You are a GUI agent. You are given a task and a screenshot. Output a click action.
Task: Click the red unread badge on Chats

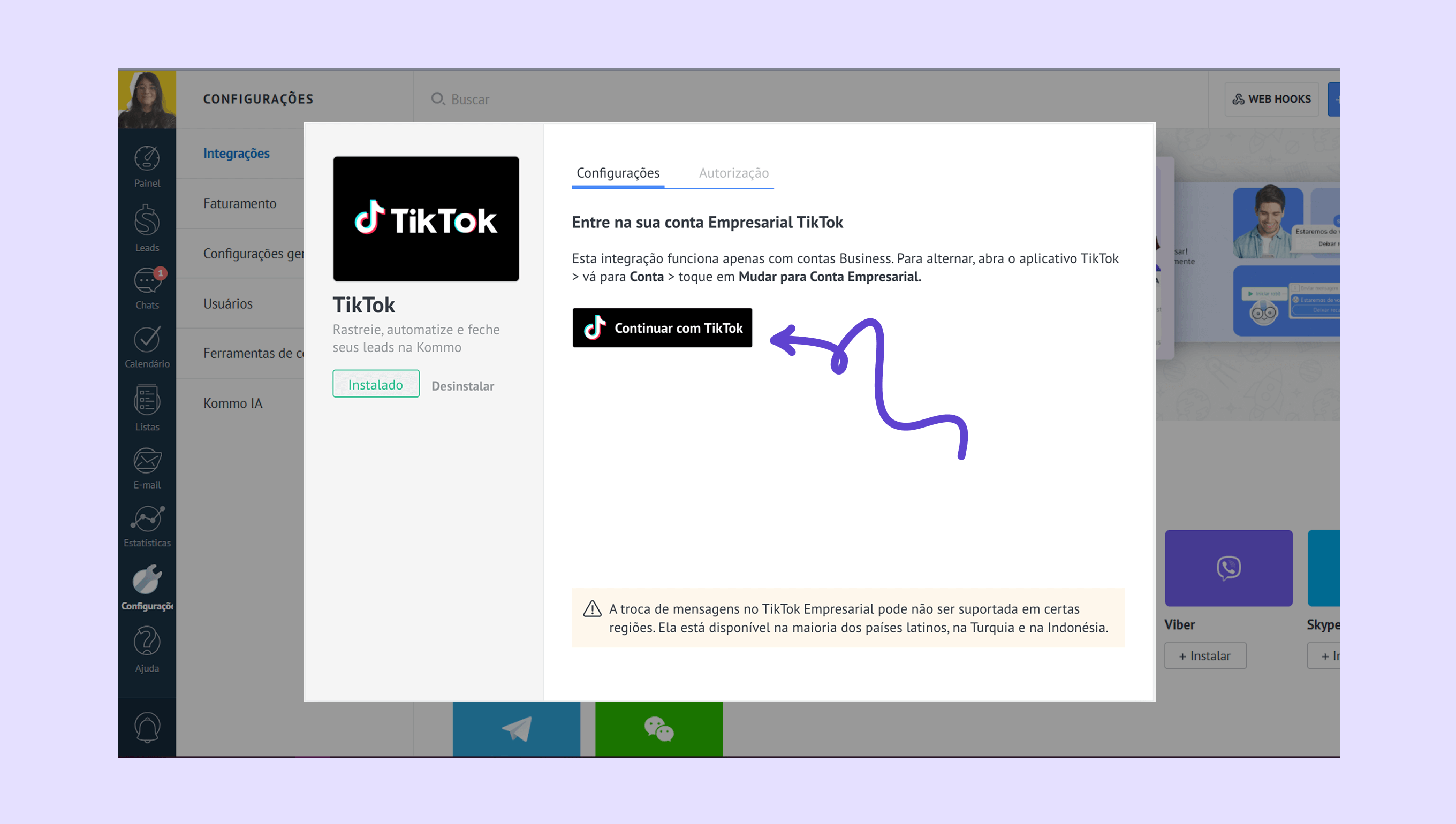[x=160, y=273]
